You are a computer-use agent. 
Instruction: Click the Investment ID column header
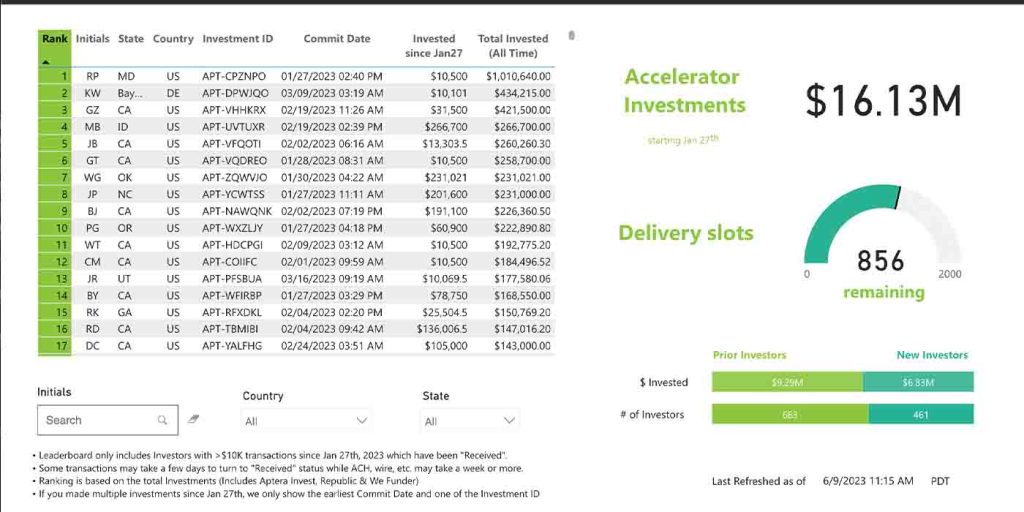237,39
